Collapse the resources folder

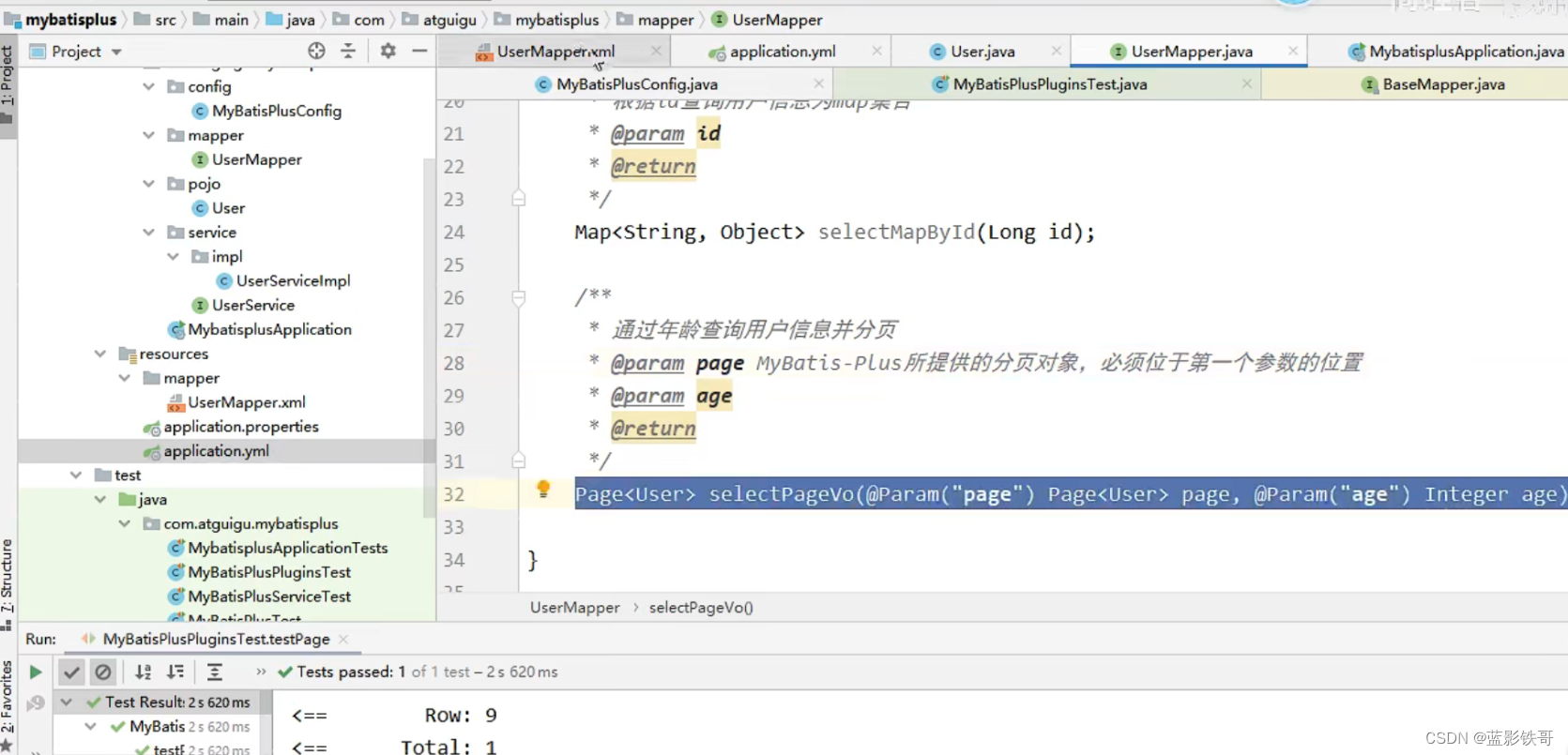(x=99, y=354)
